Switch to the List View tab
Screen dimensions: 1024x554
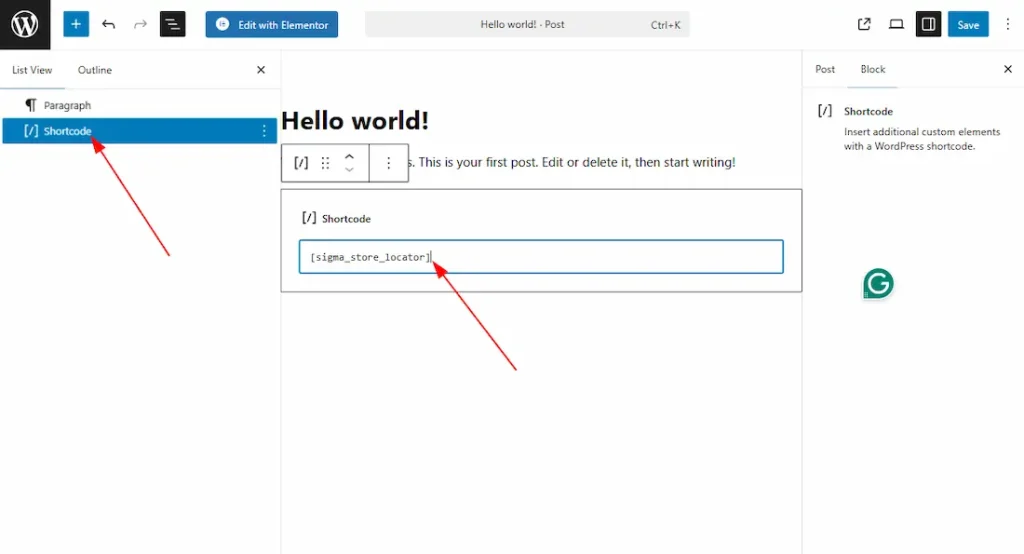point(32,70)
